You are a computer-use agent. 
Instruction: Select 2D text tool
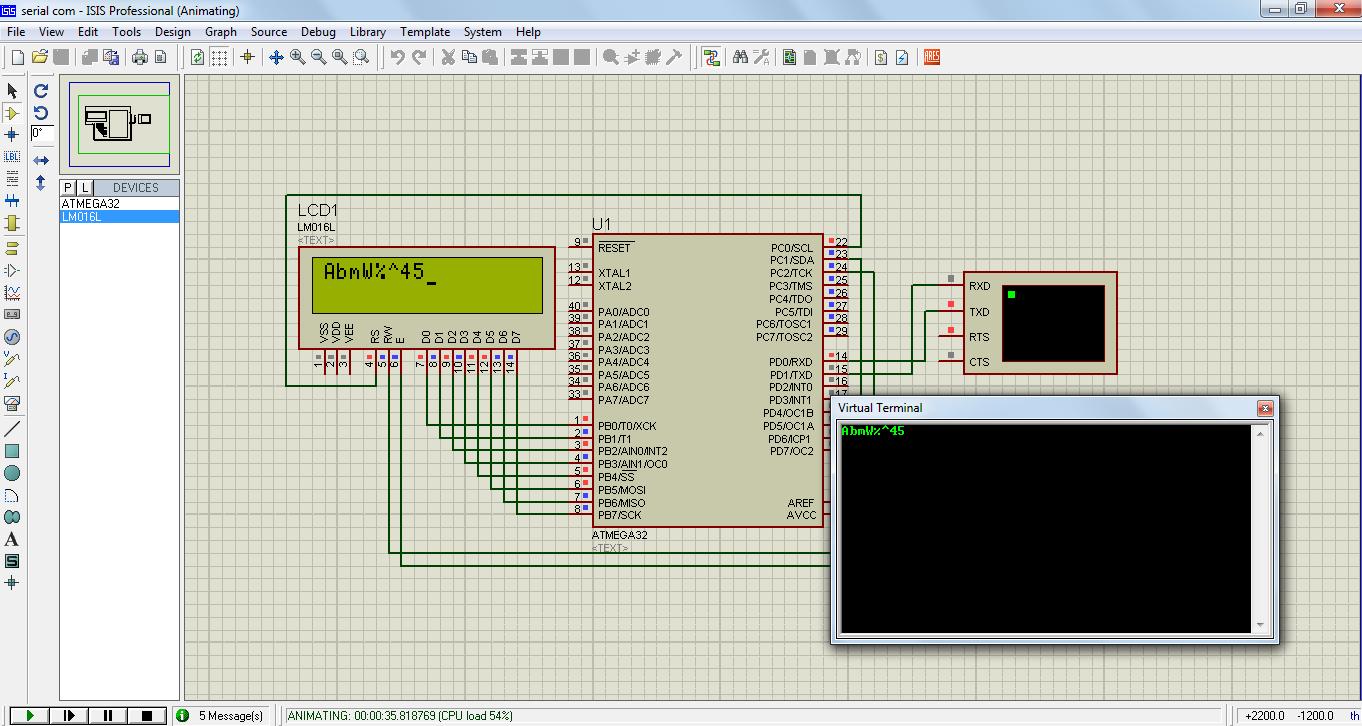[12, 539]
